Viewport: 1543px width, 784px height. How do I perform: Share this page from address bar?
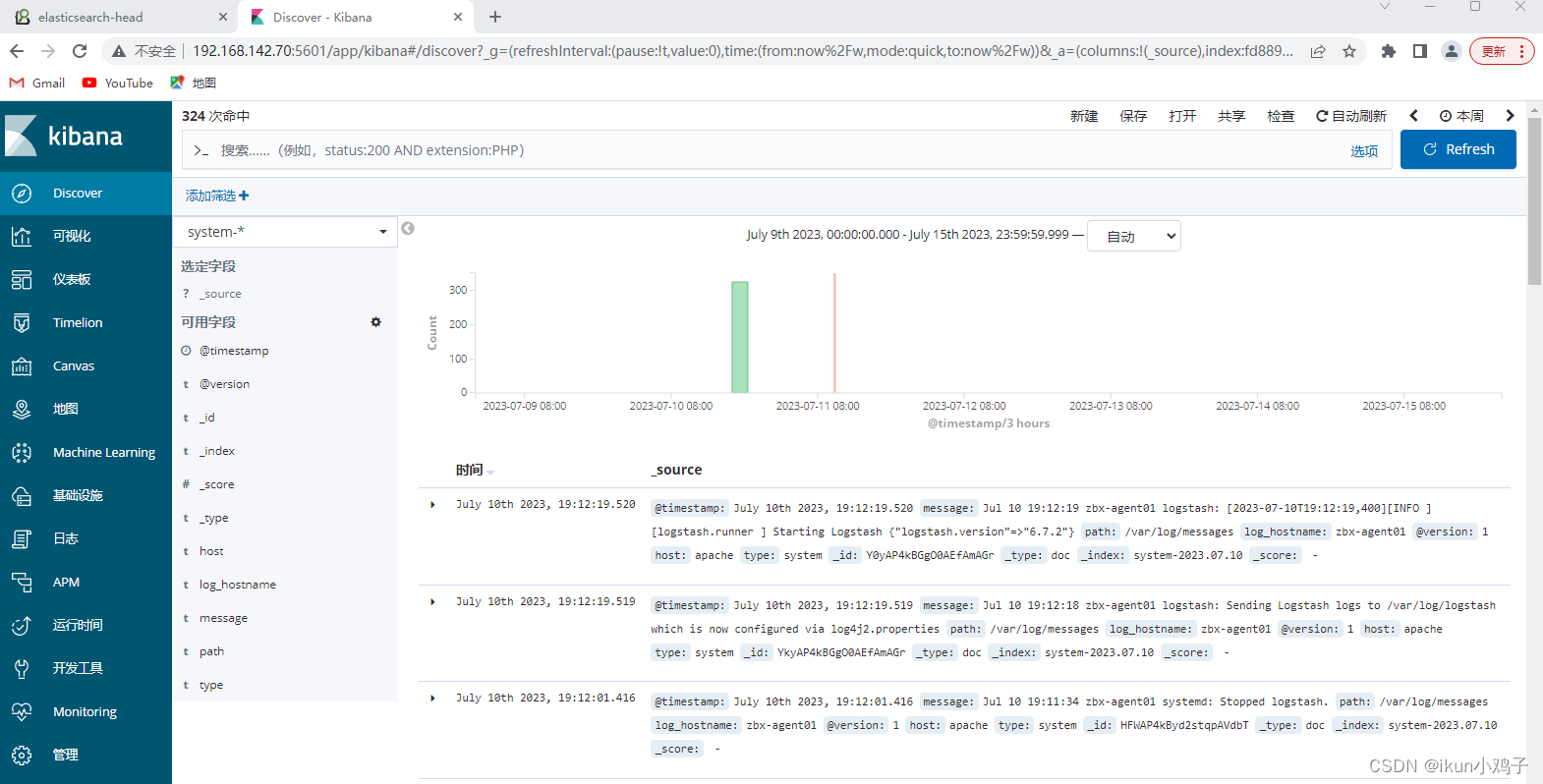(1318, 51)
